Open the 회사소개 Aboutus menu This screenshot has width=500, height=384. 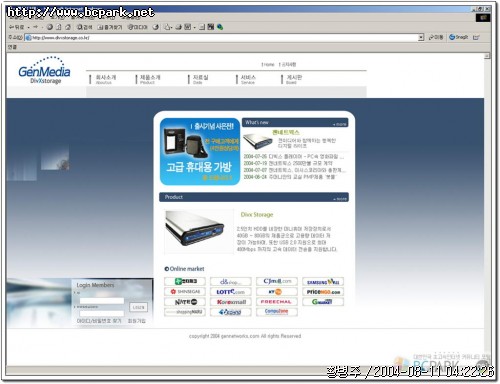(x=105, y=79)
